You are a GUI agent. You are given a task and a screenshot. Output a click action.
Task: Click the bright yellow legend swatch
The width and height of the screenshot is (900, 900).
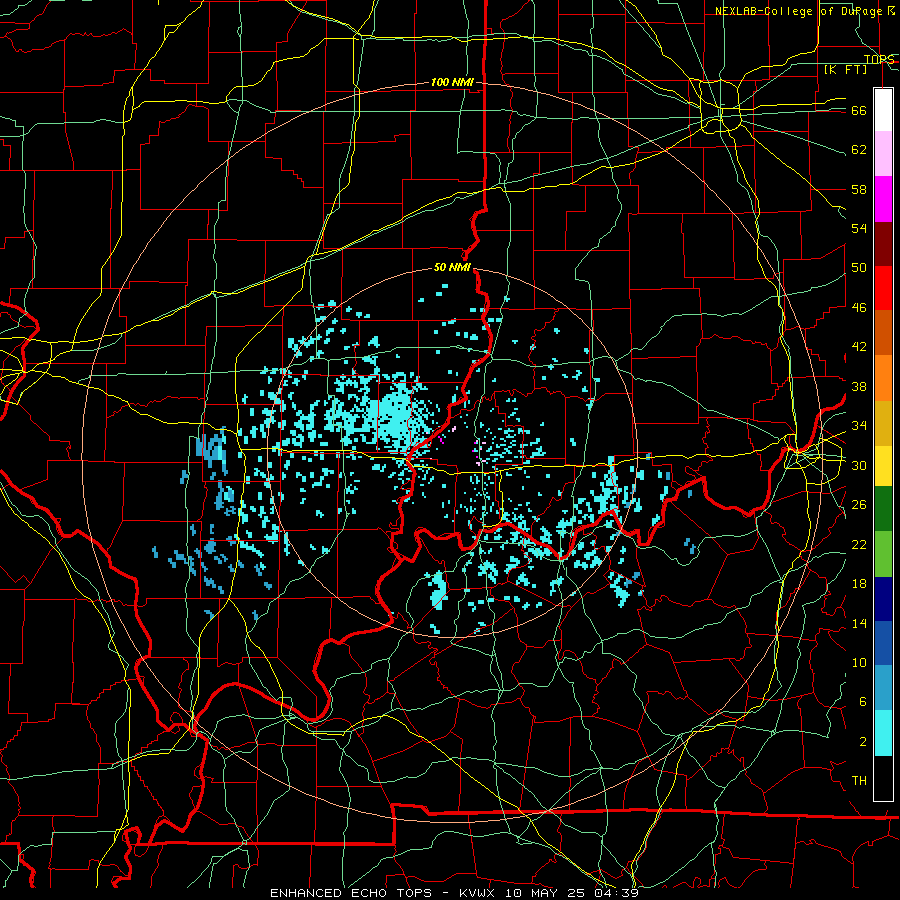(883, 466)
